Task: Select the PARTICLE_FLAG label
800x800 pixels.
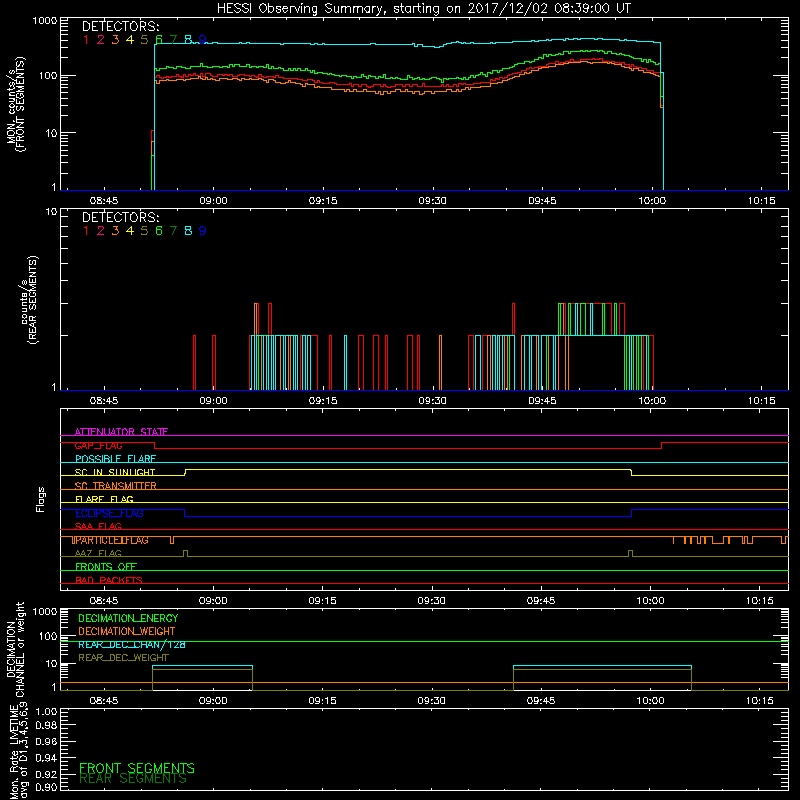Action: 110,540
